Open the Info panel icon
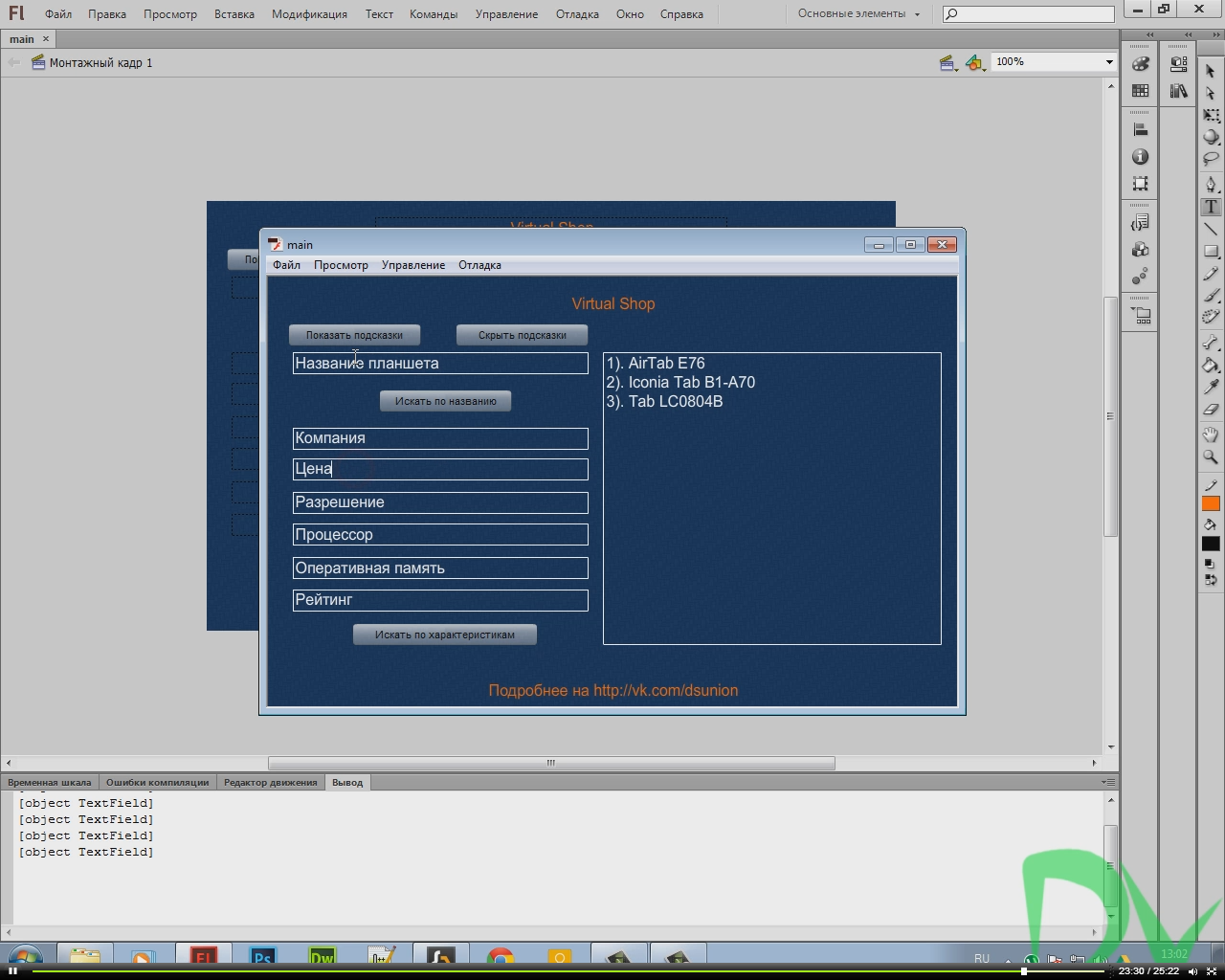The height and width of the screenshot is (980, 1225). [1140, 157]
